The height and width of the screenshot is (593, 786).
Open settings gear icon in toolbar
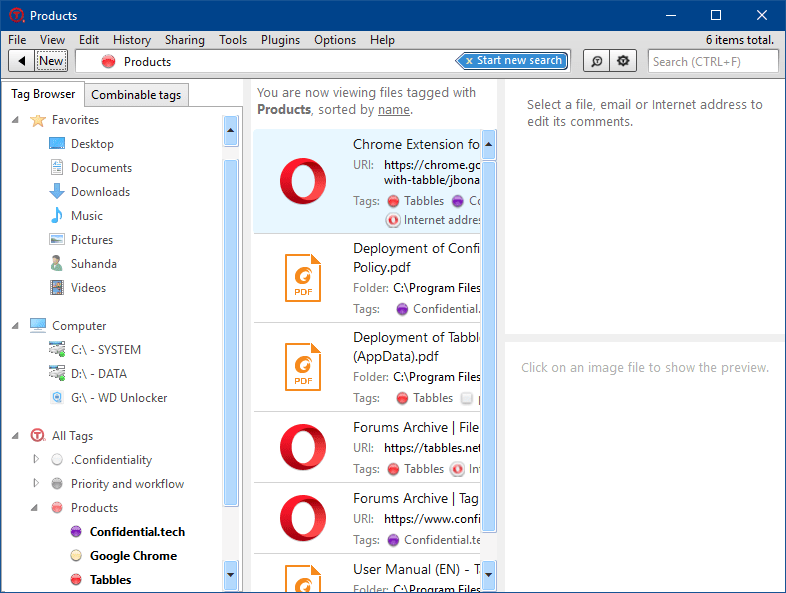tap(623, 61)
